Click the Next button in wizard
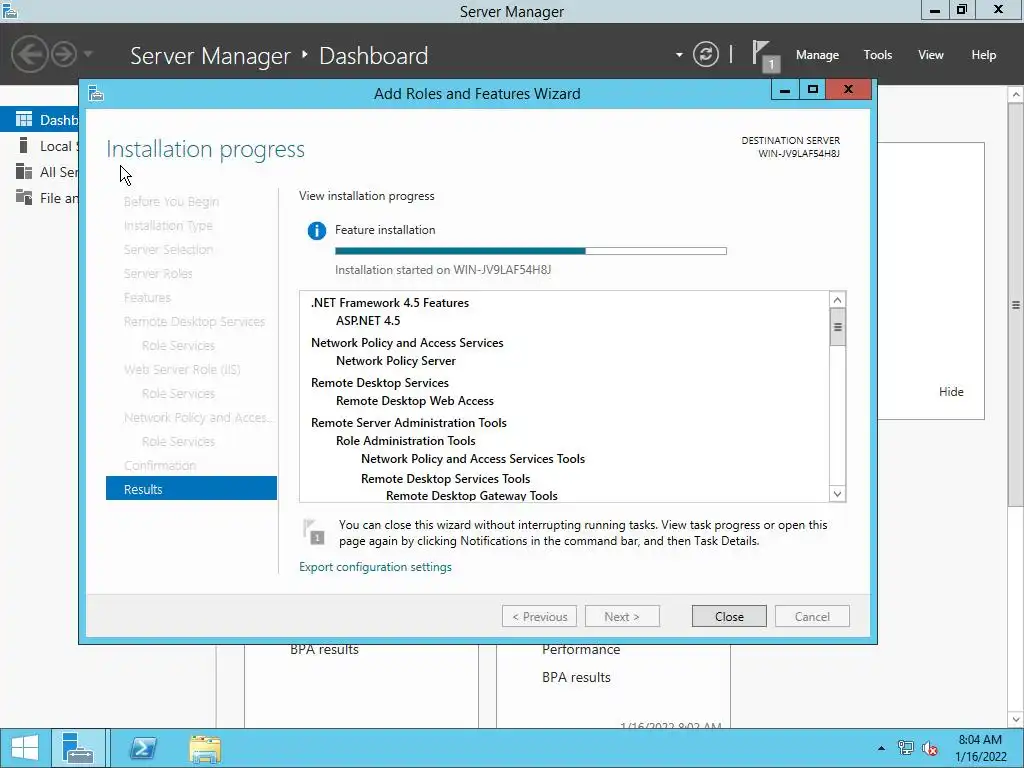1024x768 pixels. 622,616
